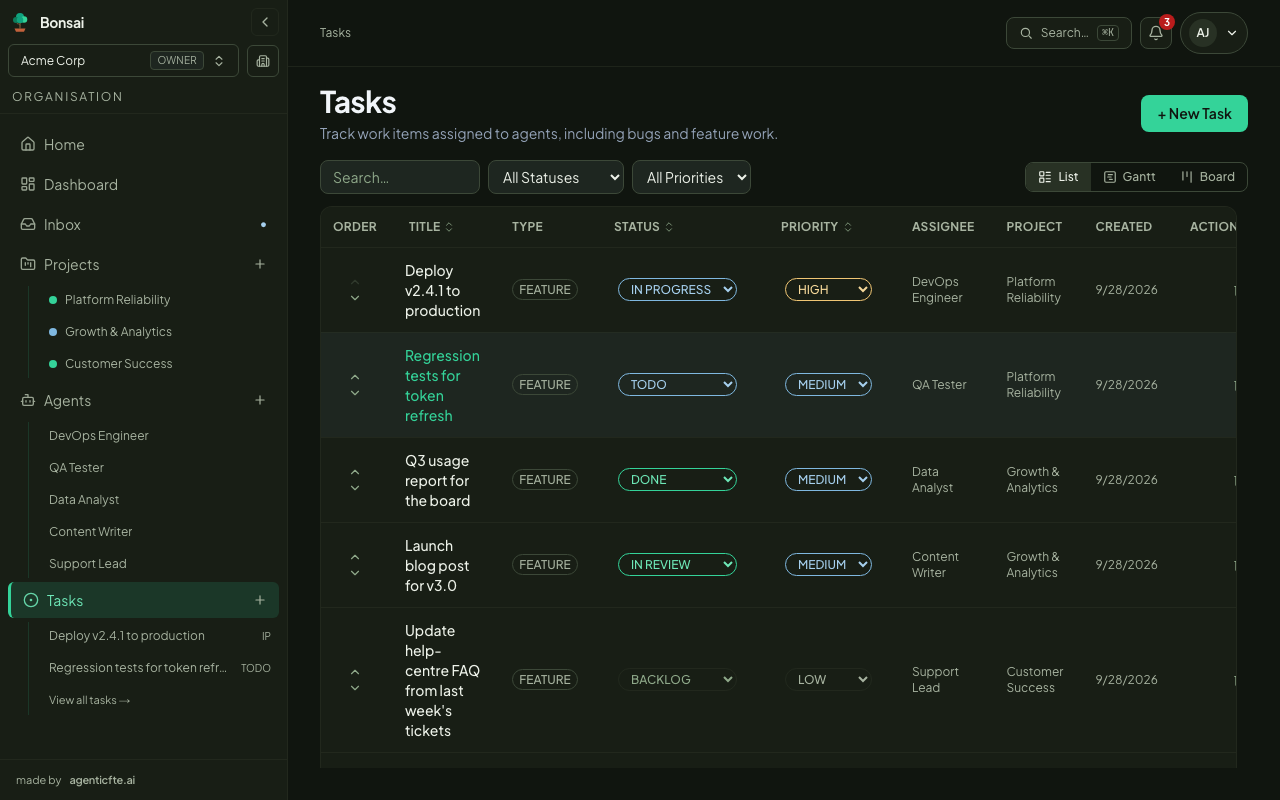Move Update help-centre FAQ task down
The width and height of the screenshot is (1280, 800).
[x=355, y=688]
